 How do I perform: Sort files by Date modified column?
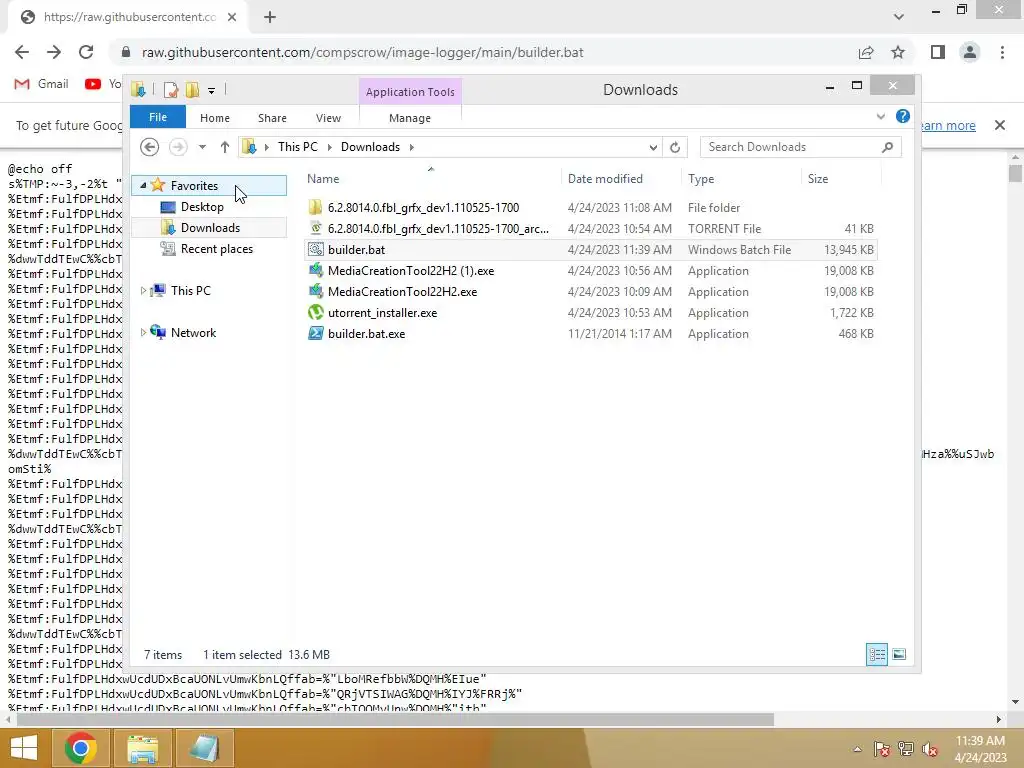pos(605,179)
